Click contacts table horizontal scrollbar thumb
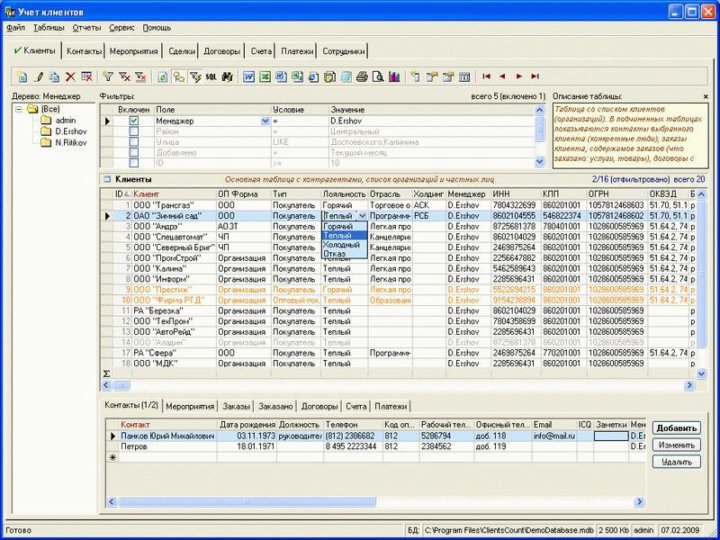The image size is (720, 540). point(247,502)
